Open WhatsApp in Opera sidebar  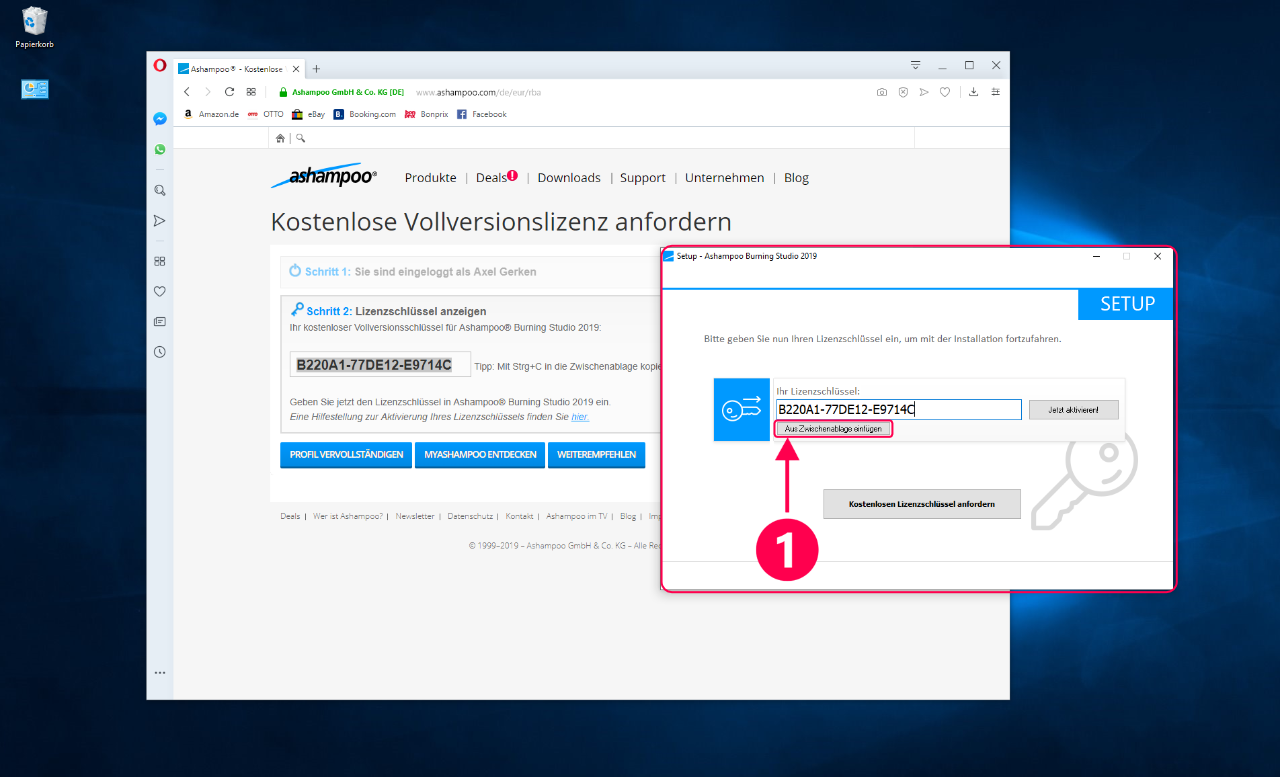tap(160, 149)
